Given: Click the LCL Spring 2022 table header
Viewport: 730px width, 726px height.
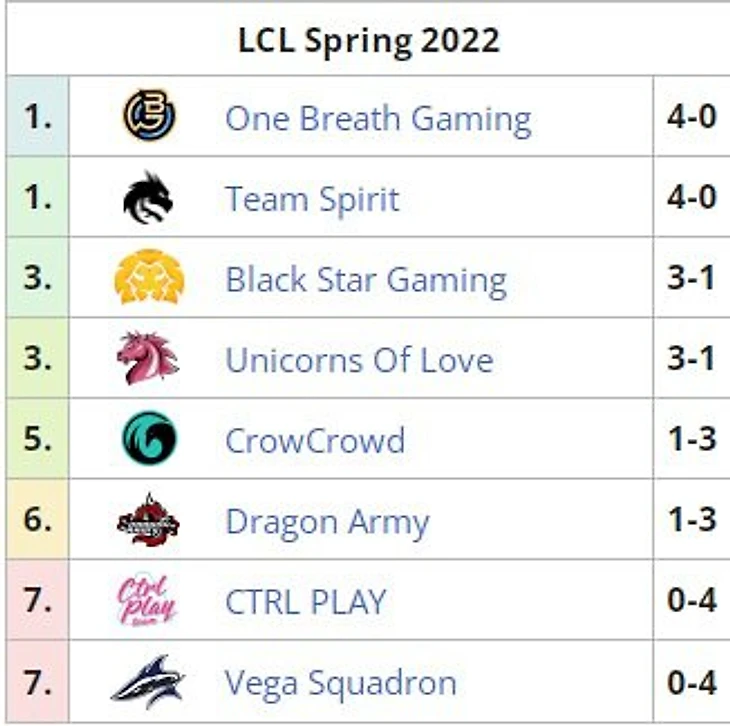Looking at the screenshot, I should click(368, 41).
